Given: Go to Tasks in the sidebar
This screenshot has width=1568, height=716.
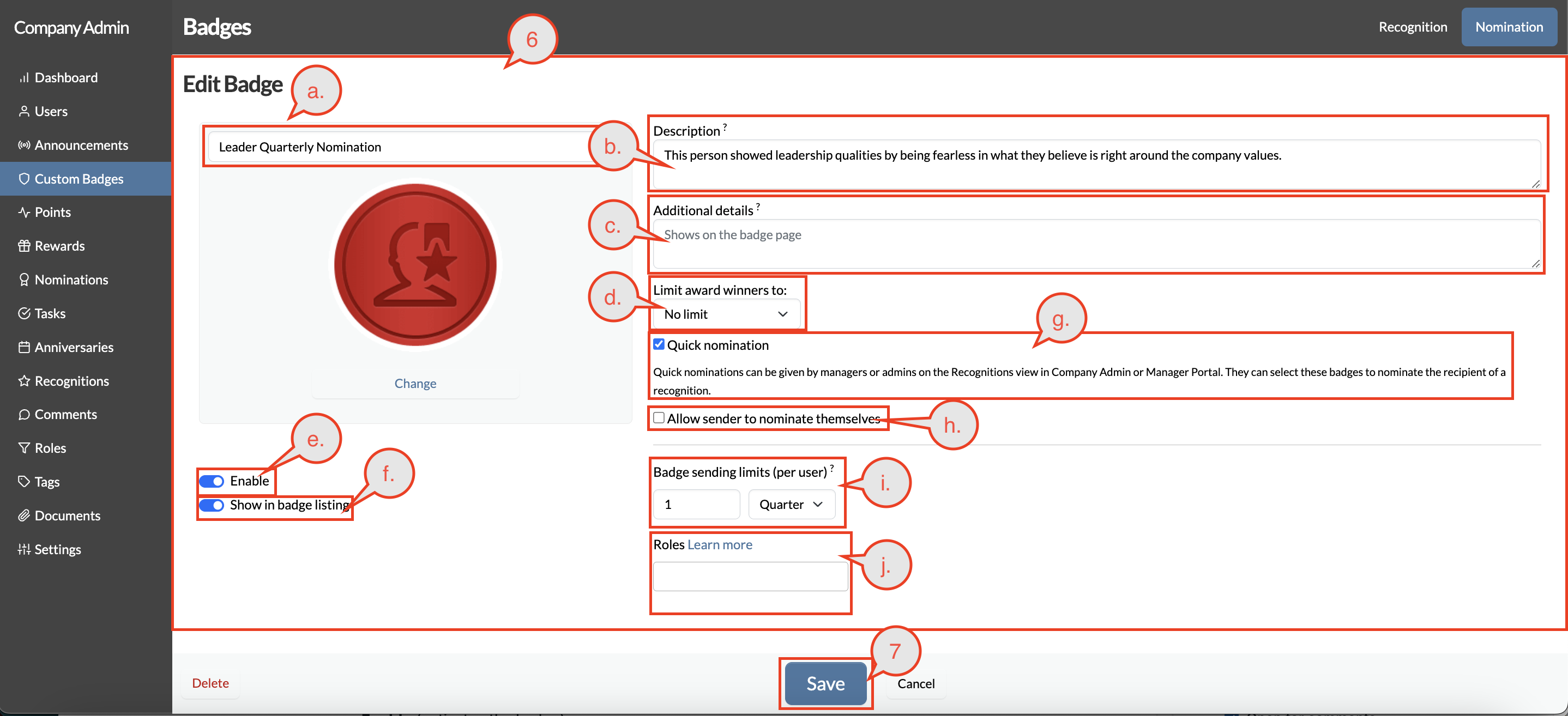Looking at the screenshot, I should click(x=85, y=314).
